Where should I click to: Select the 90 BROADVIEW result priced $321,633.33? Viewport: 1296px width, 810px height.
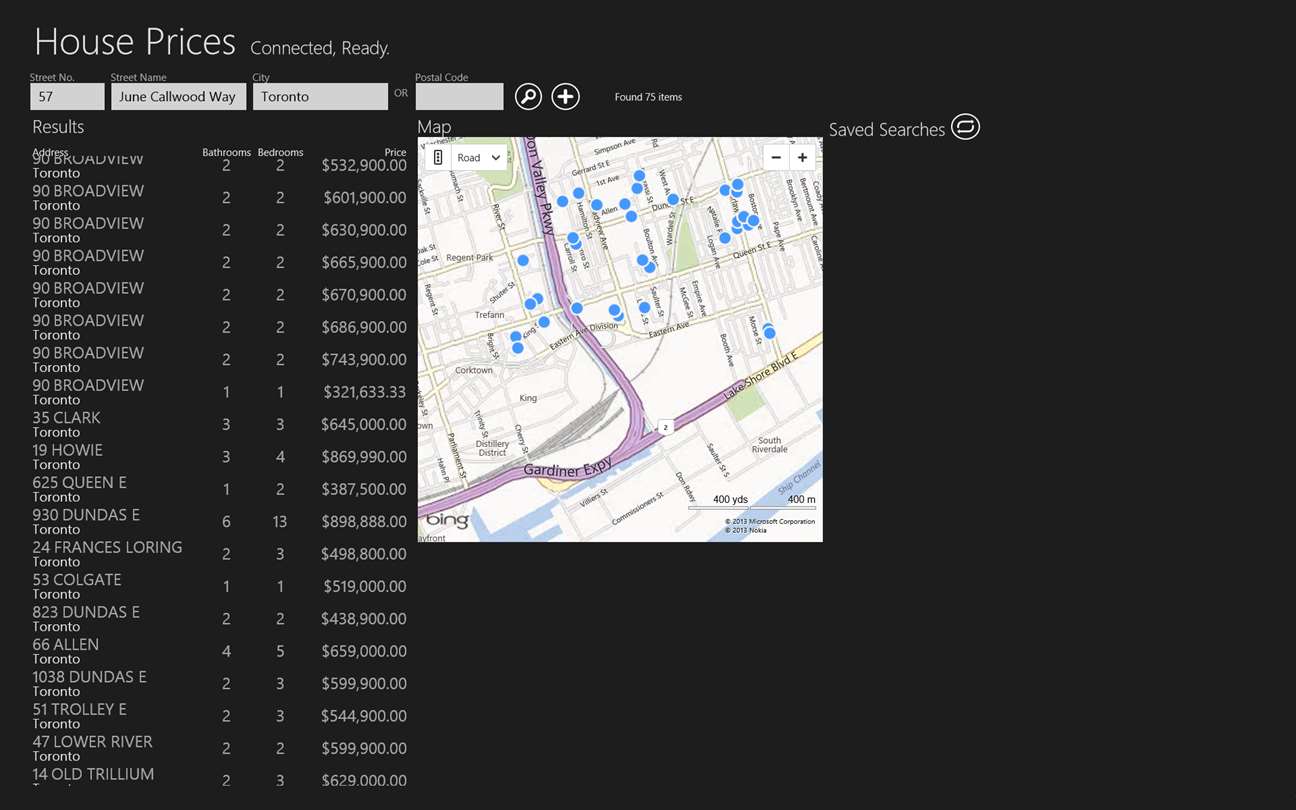(x=219, y=392)
